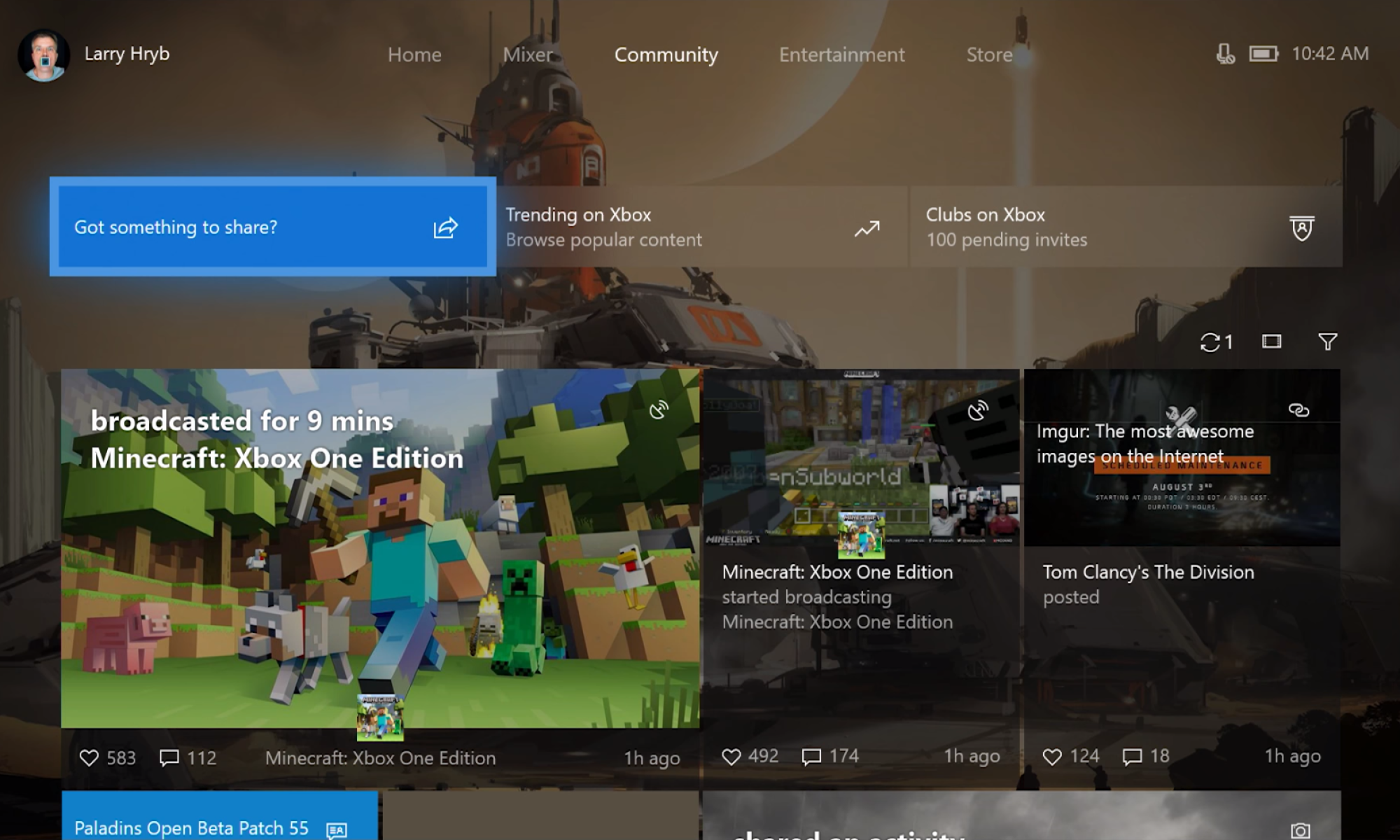Click broadcast icon on large Minecraft card
This screenshot has height=840, width=1400.
[x=659, y=410]
